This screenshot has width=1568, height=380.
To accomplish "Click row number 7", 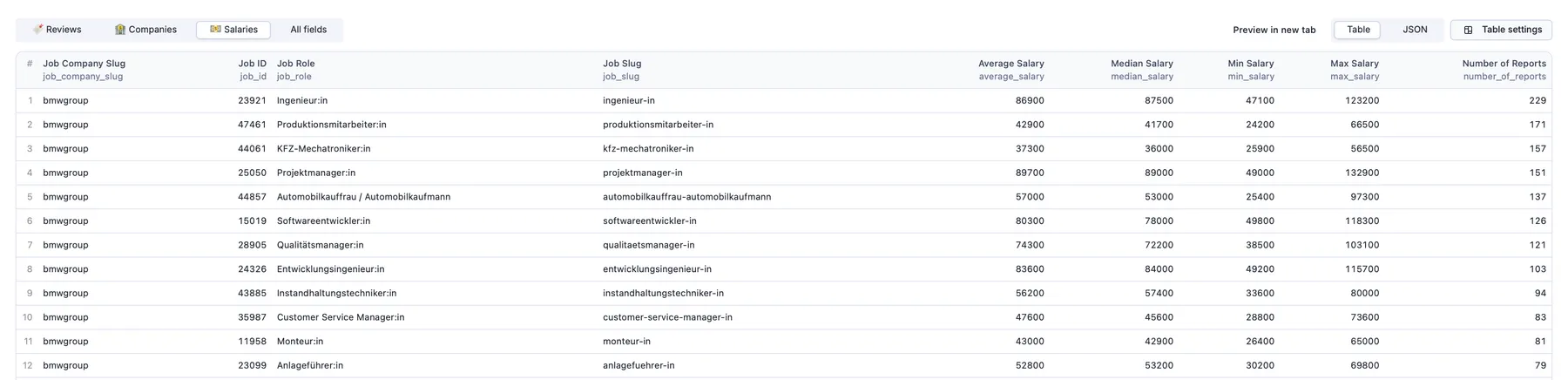I will pos(30,245).
